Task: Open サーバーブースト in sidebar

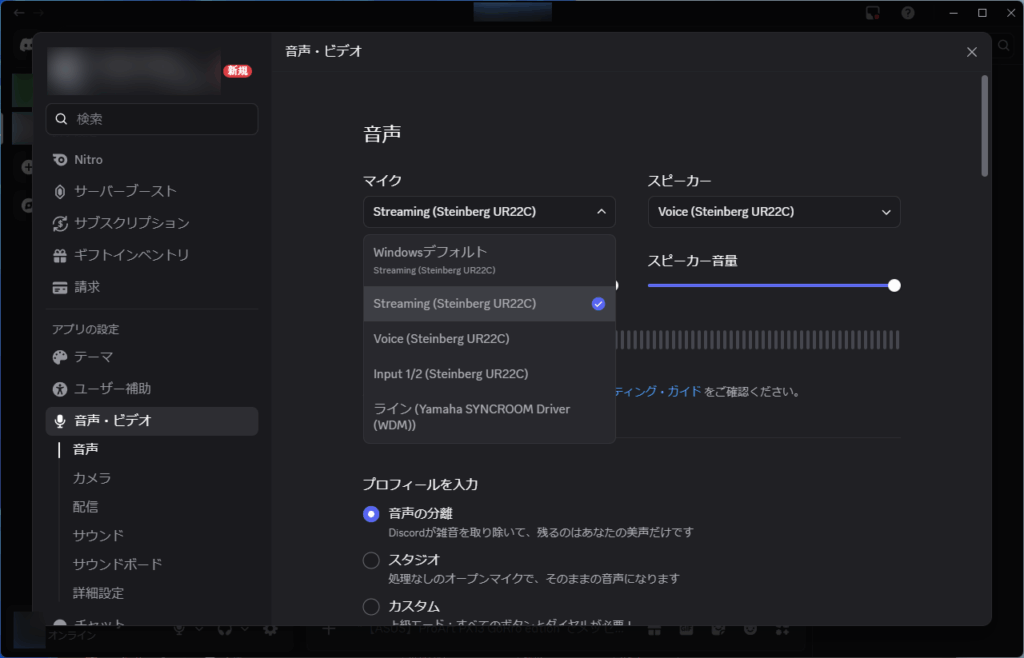Action: [x=152, y=191]
